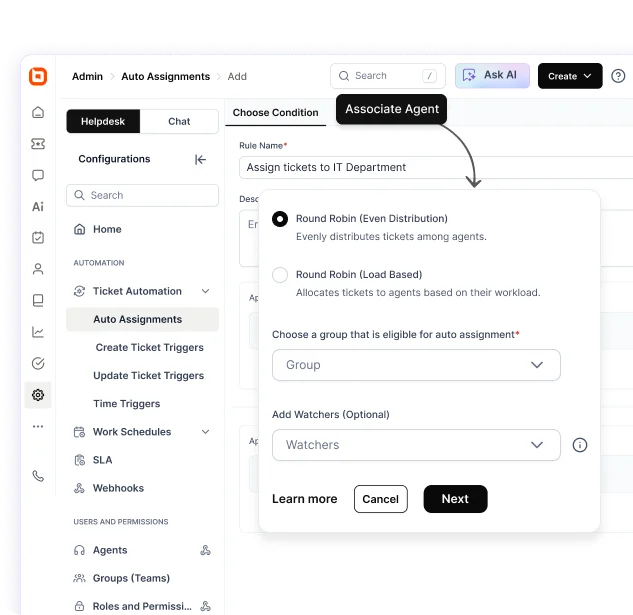Image resolution: width=633 pixels, height=615 pixels.
Task: Select Round Robin (Even Distribution) radio
Action: 280,219
